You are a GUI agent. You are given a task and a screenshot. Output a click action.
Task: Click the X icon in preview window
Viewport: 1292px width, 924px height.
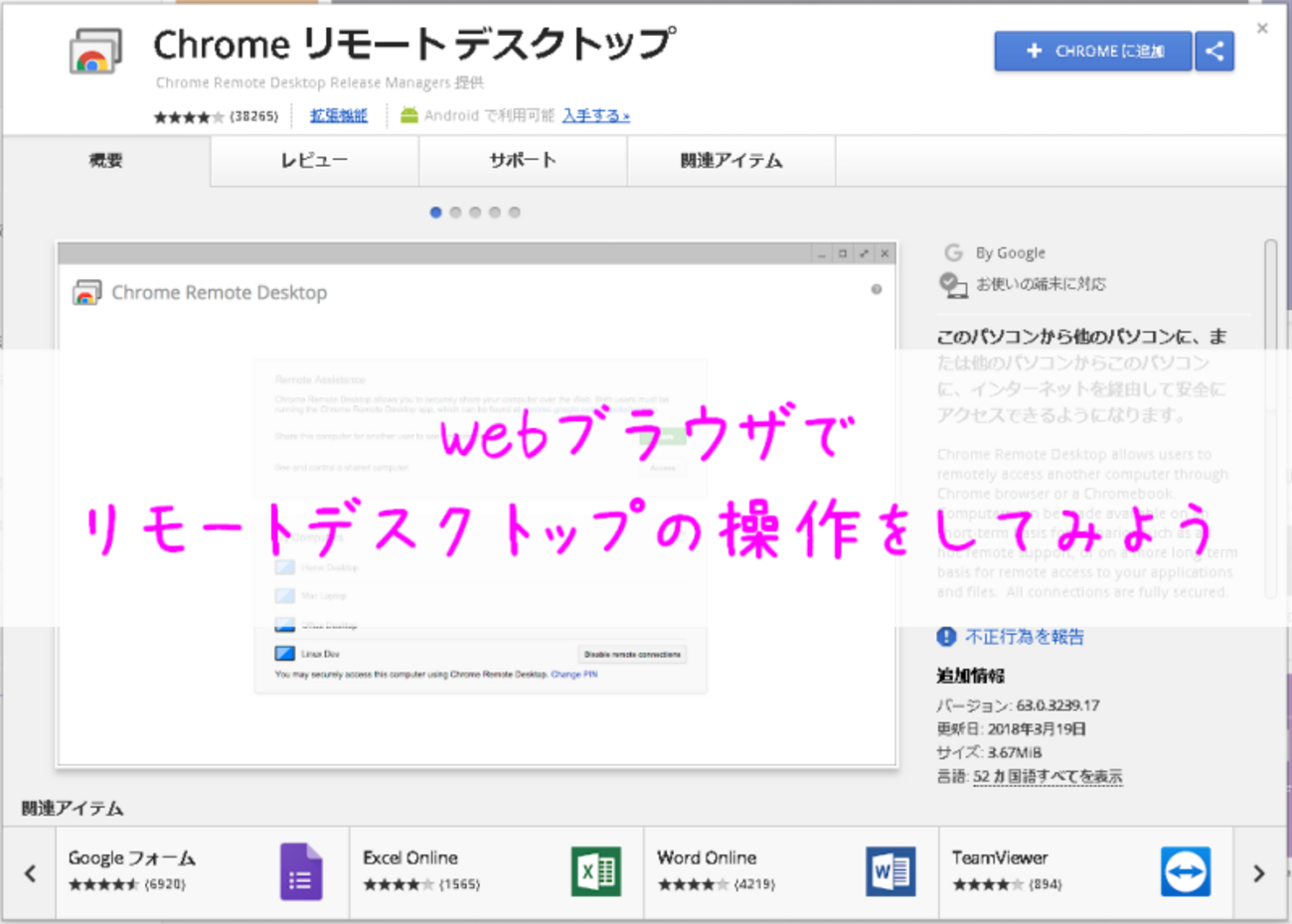[x=885, y=254]
